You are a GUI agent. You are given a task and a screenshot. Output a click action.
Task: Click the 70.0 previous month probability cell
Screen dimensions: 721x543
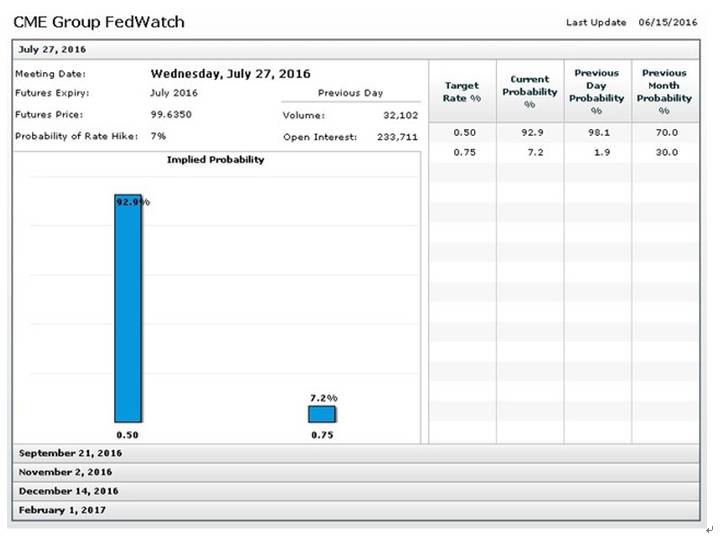tap(667, 132)
